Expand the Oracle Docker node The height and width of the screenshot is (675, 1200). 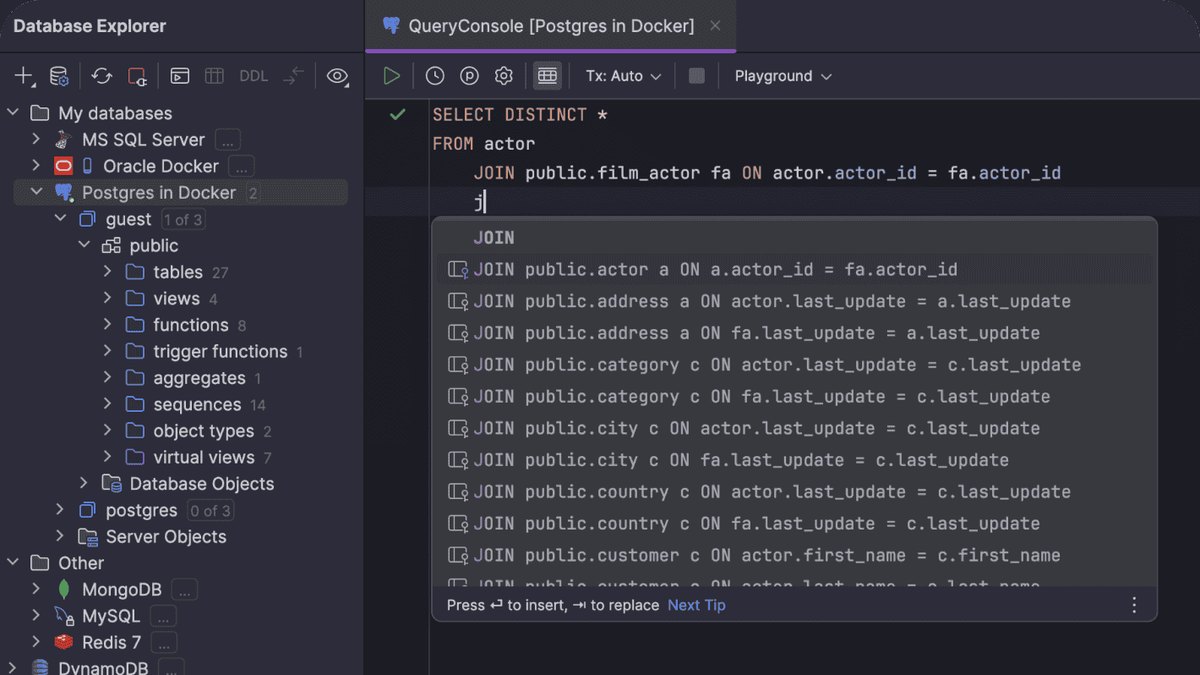tap(37, 166)
